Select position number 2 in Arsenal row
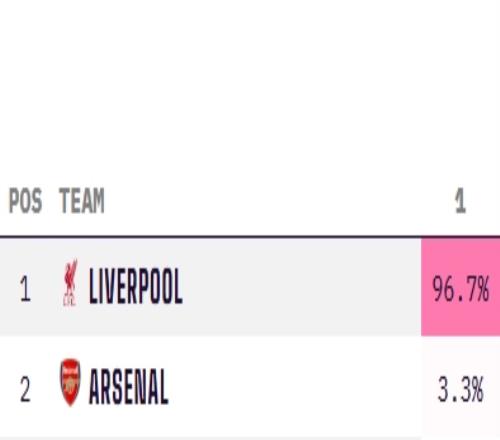Viewport: 500px width, 440px height. point(25,389)
